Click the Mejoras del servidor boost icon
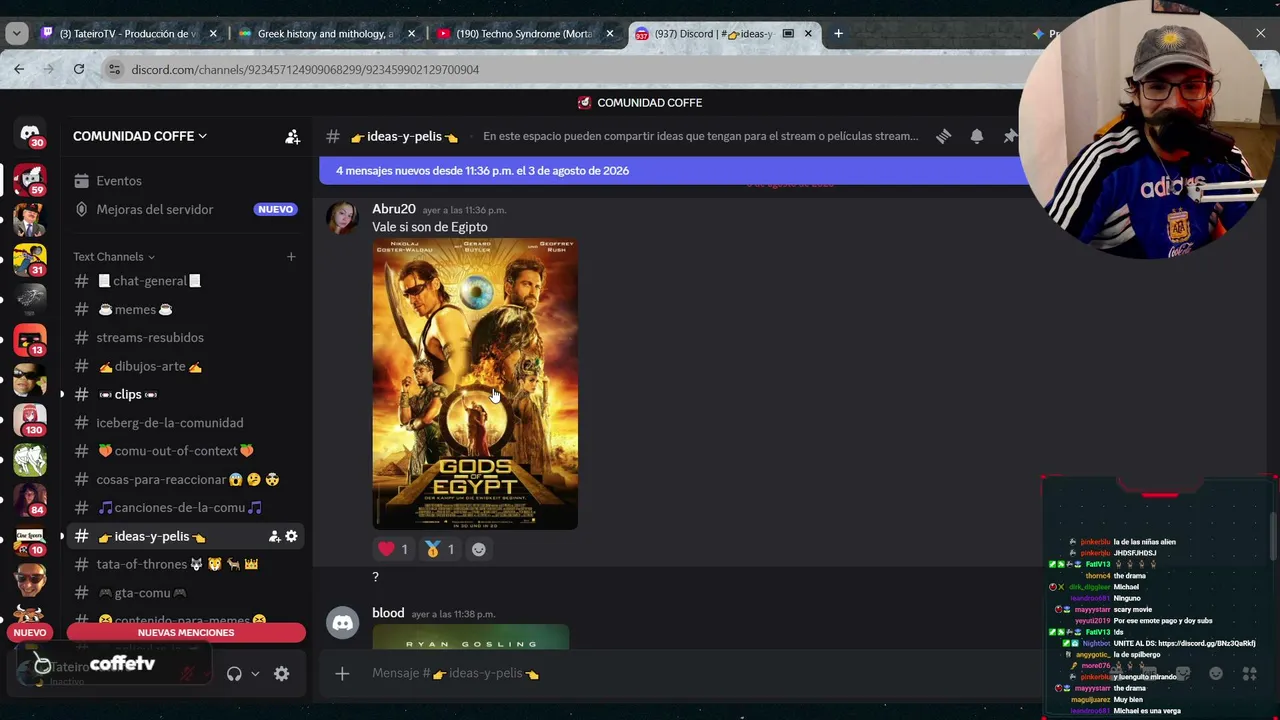Viewport: 1280px width, 720px height. pos(82,209)
